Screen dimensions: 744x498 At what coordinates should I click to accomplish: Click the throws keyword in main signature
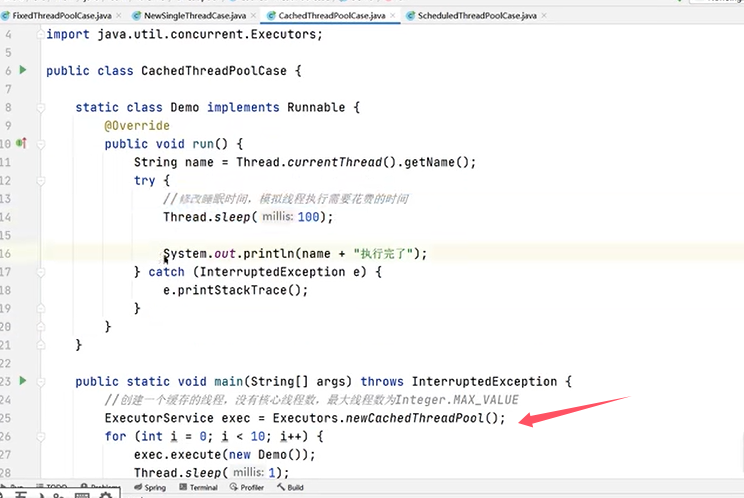pyautogui.click(x=382, y=382)
